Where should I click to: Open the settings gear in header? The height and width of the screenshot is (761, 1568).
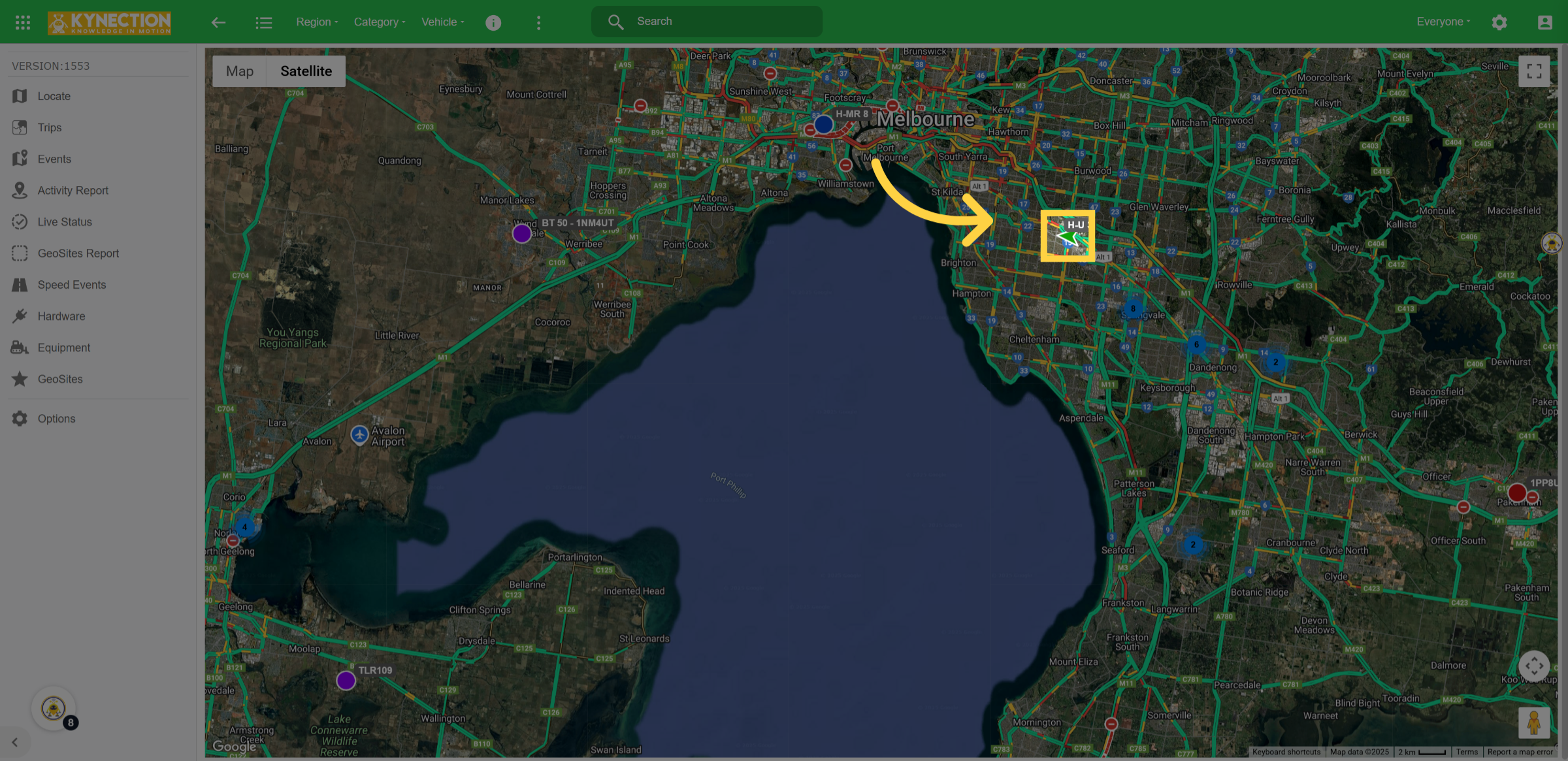[1499, 22]
